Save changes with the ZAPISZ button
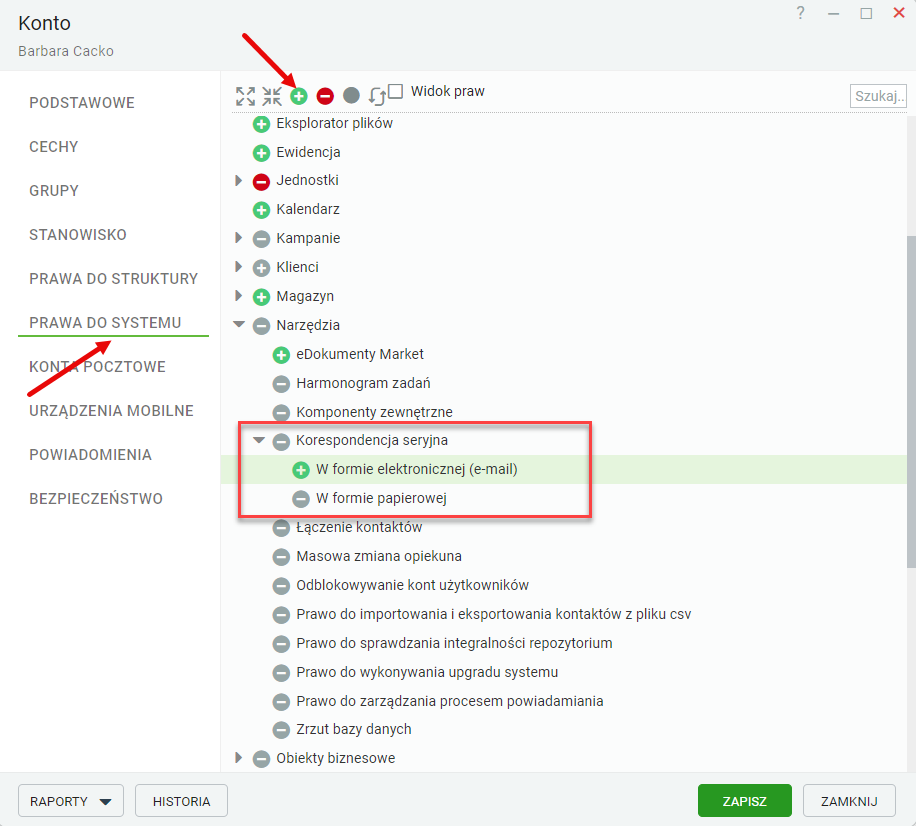Screen dimensions: 916x826 [745, 801]
